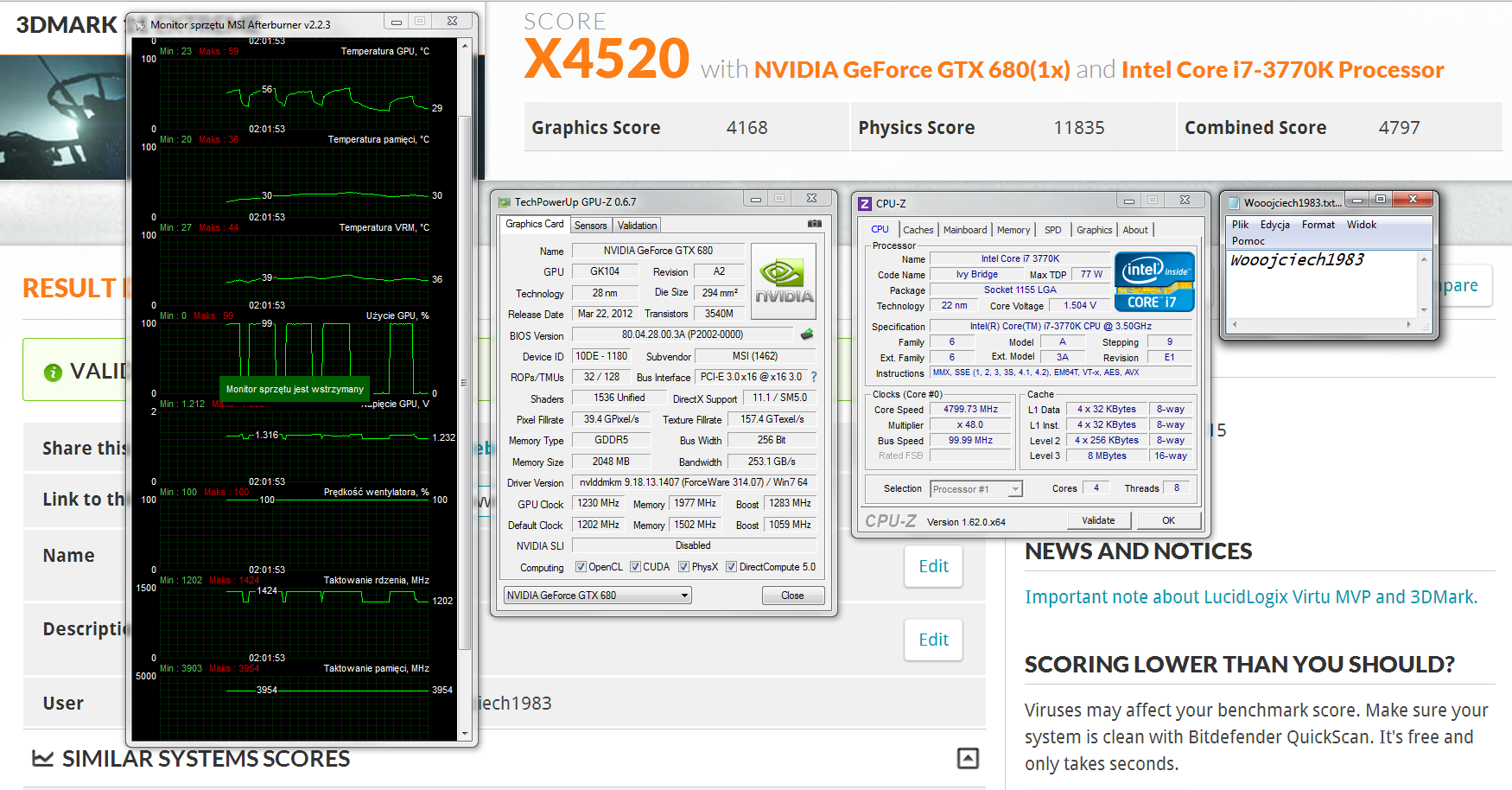This screenshot has width=1512, height=790.
Task: Click the BIOS save chip icon in GPU-Z
Action: point(807,334)
